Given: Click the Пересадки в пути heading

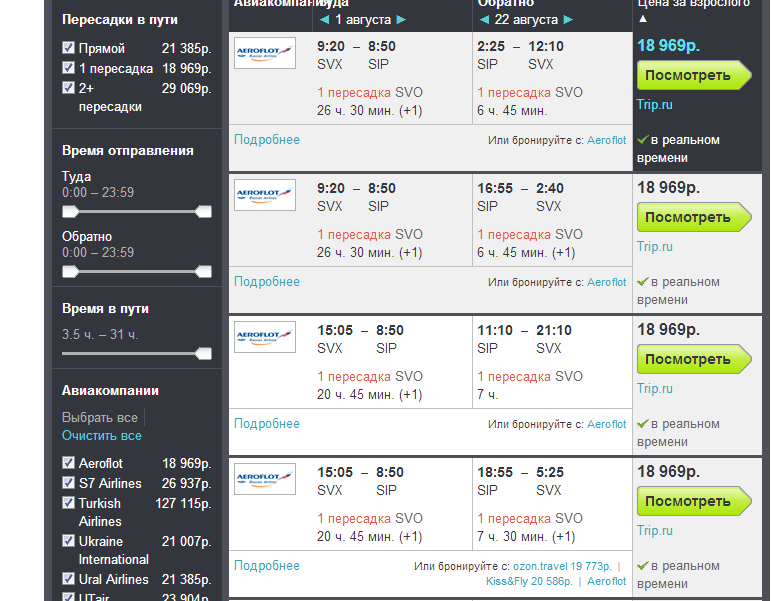Looking at the screenshot, I should point(120,20).
